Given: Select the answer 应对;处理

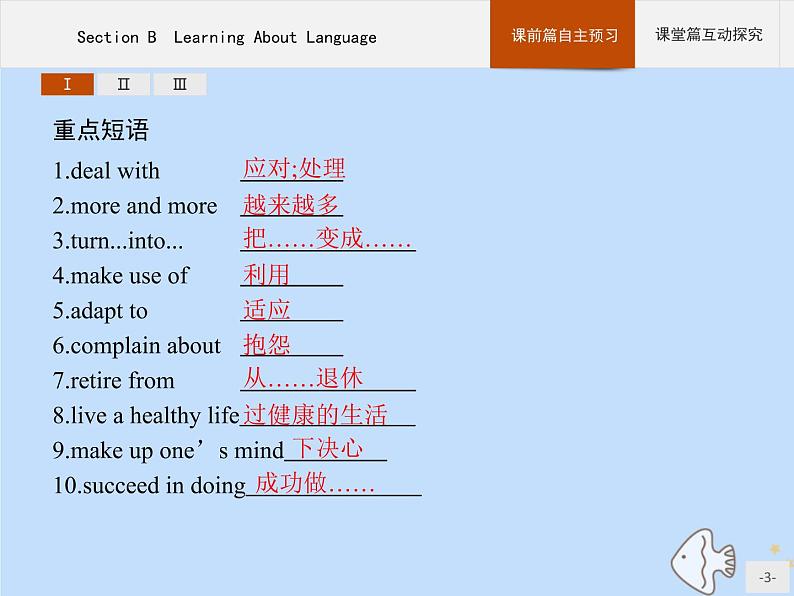Looking at the screenshot, I should (x=294, y=169).
